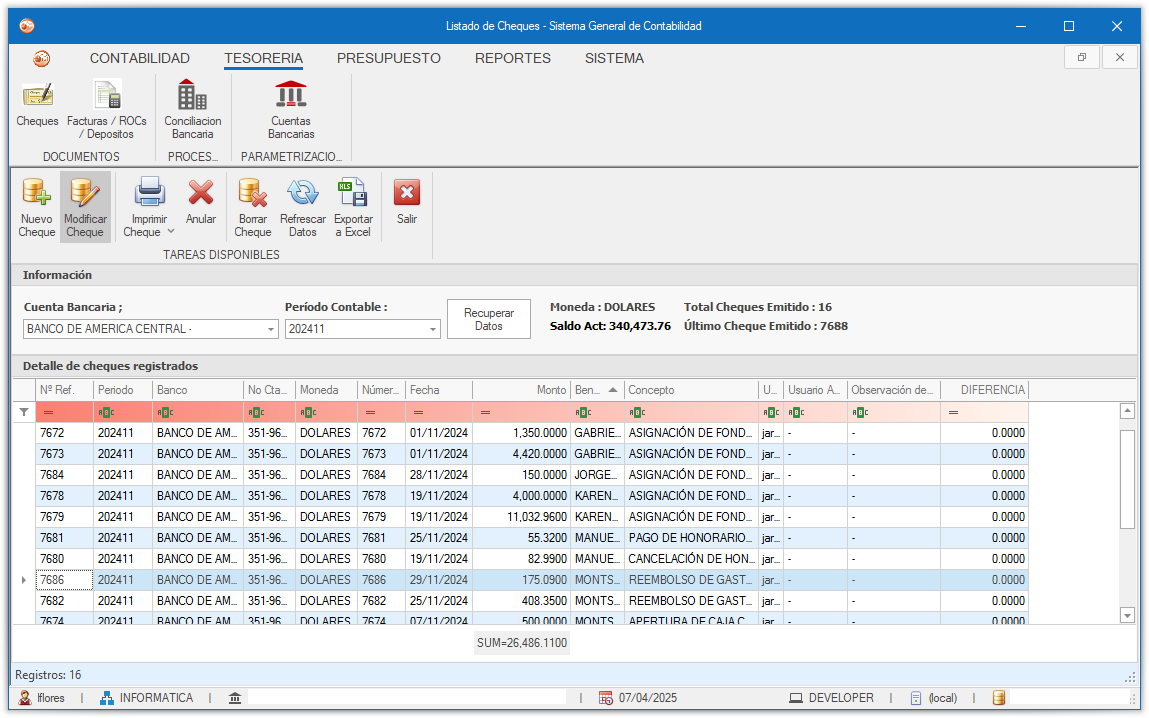Open DIFERENCIA column filter operator
Image resolution: width=1149 pixels, height=718 pixels.
pyautogui.click(x=953, y=412)
